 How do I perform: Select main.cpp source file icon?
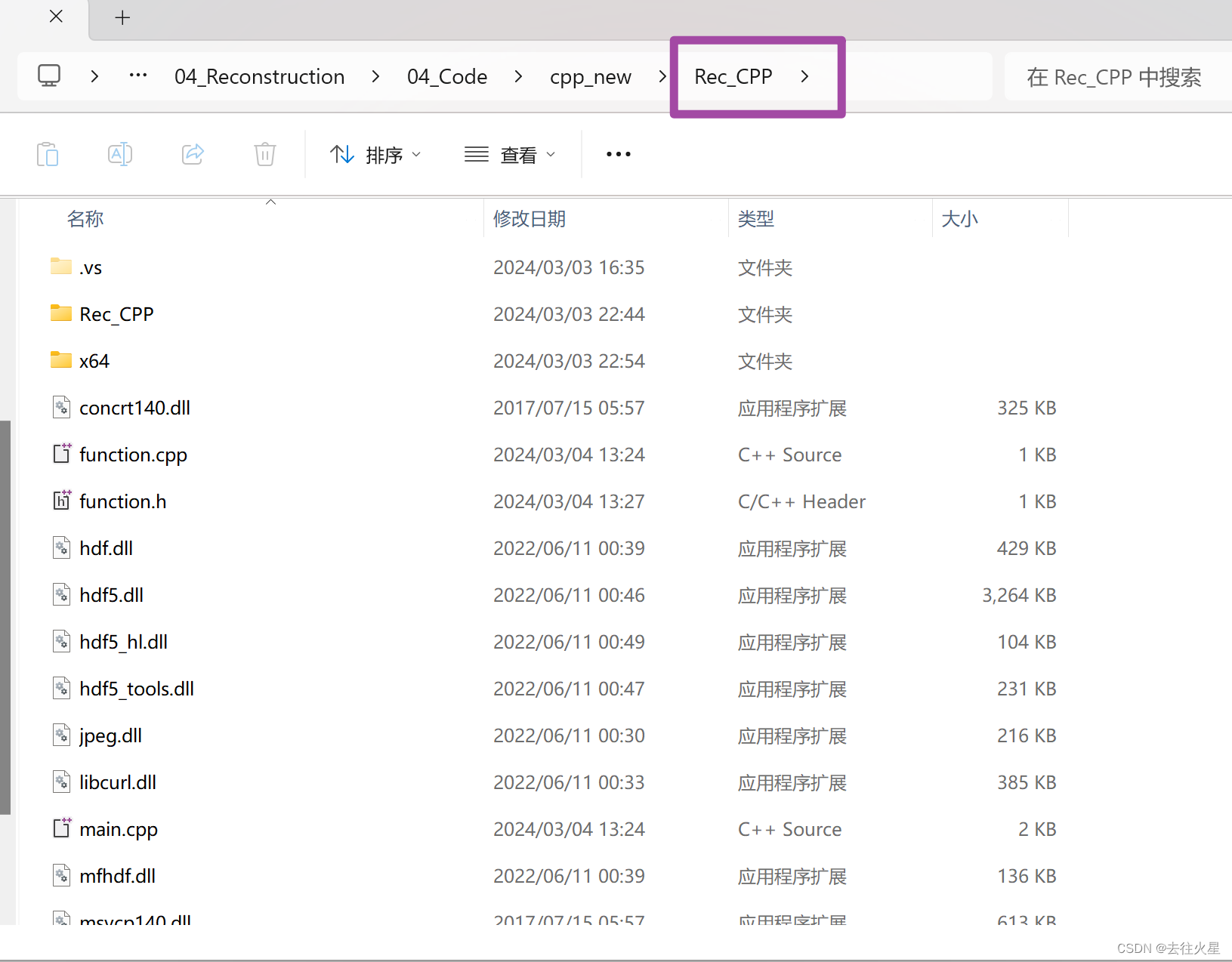(62, 828)
